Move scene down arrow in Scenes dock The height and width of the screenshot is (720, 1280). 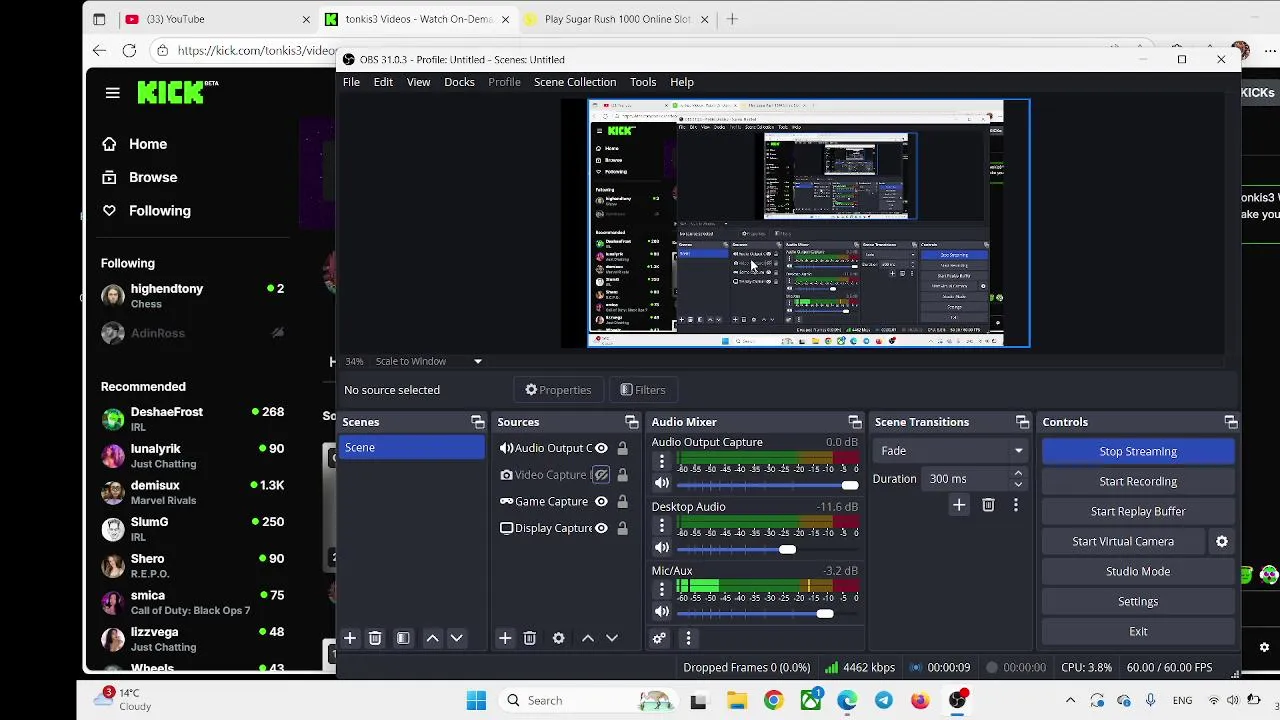(456, 638)
